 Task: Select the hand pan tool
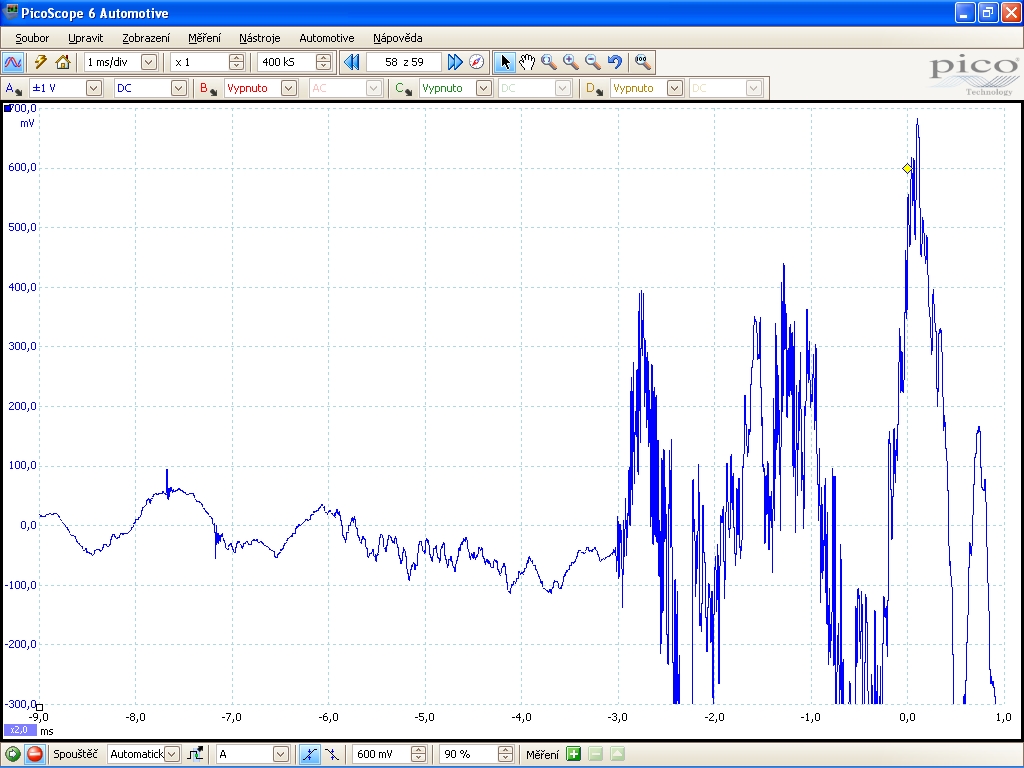coord(527,62)
